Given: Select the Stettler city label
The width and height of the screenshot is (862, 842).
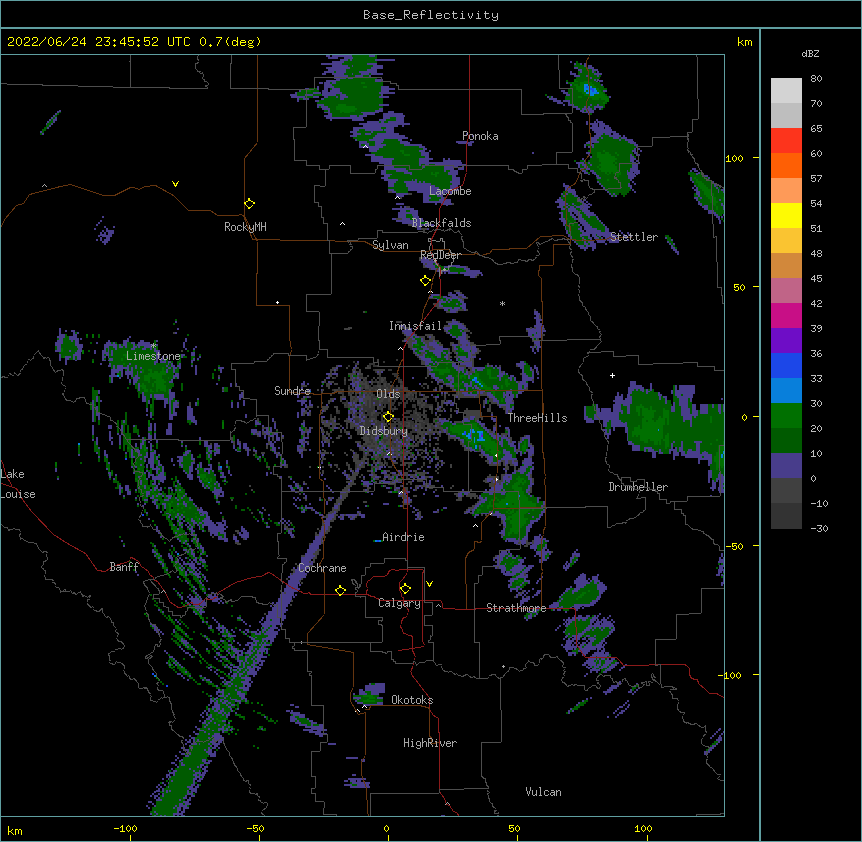Looking at the screenshot, I should 633,237.
